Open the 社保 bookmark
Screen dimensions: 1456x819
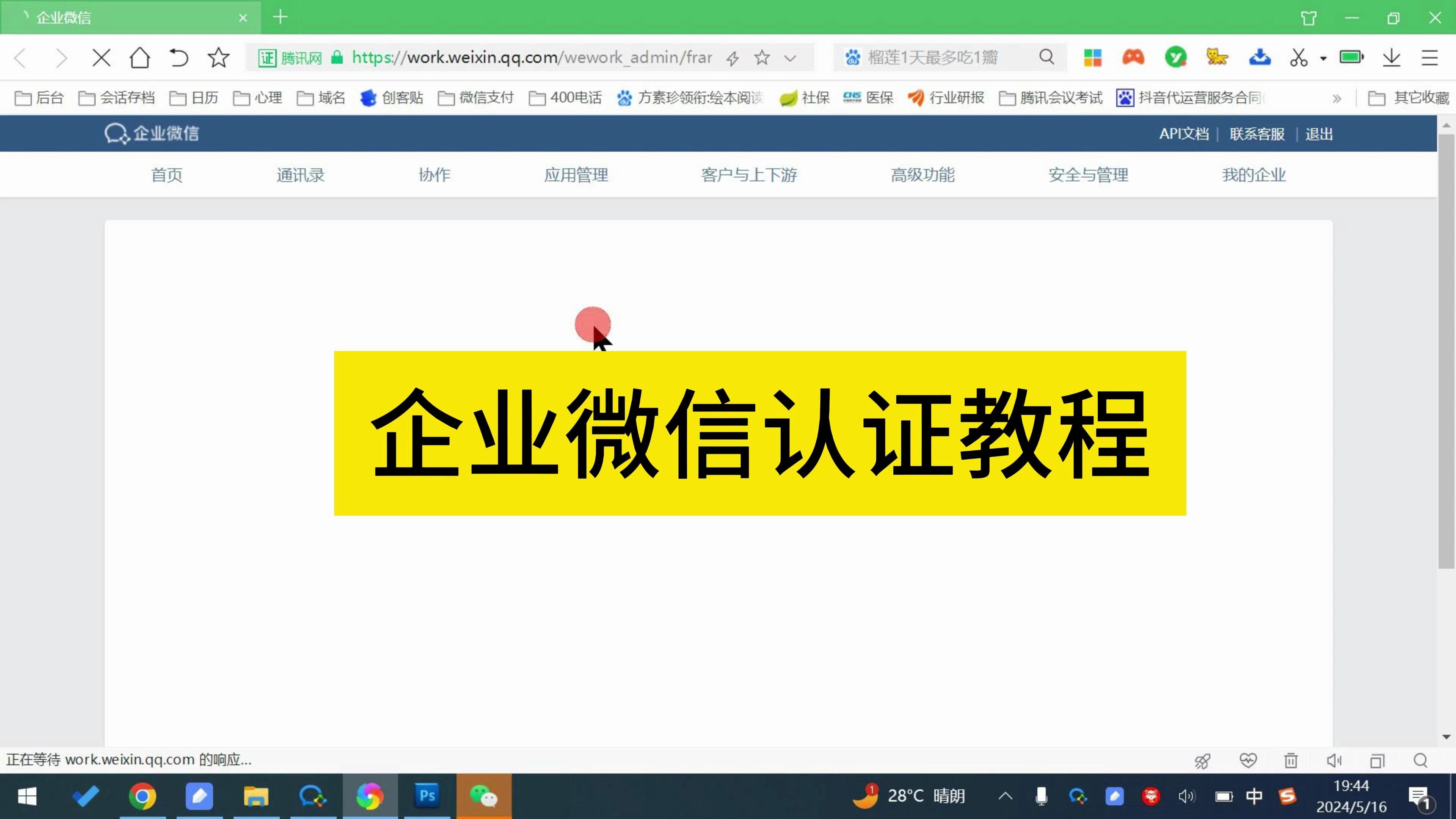(x=804, y=98)
